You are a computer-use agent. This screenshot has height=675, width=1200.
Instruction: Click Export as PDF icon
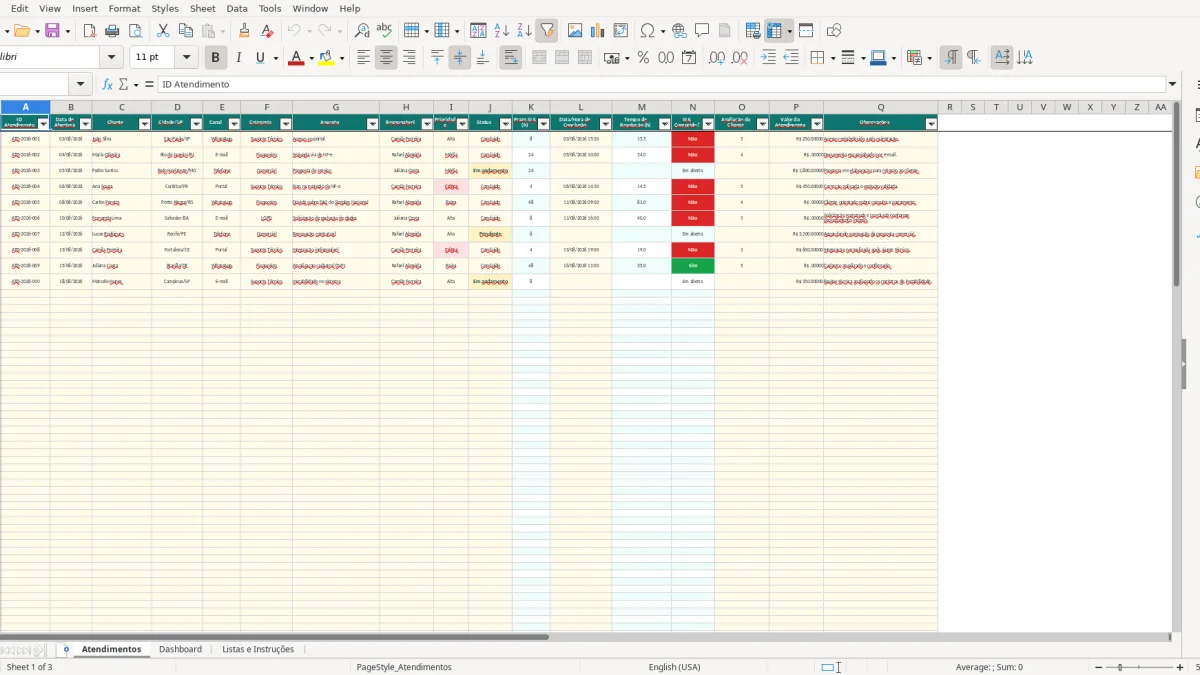point(89,31)
